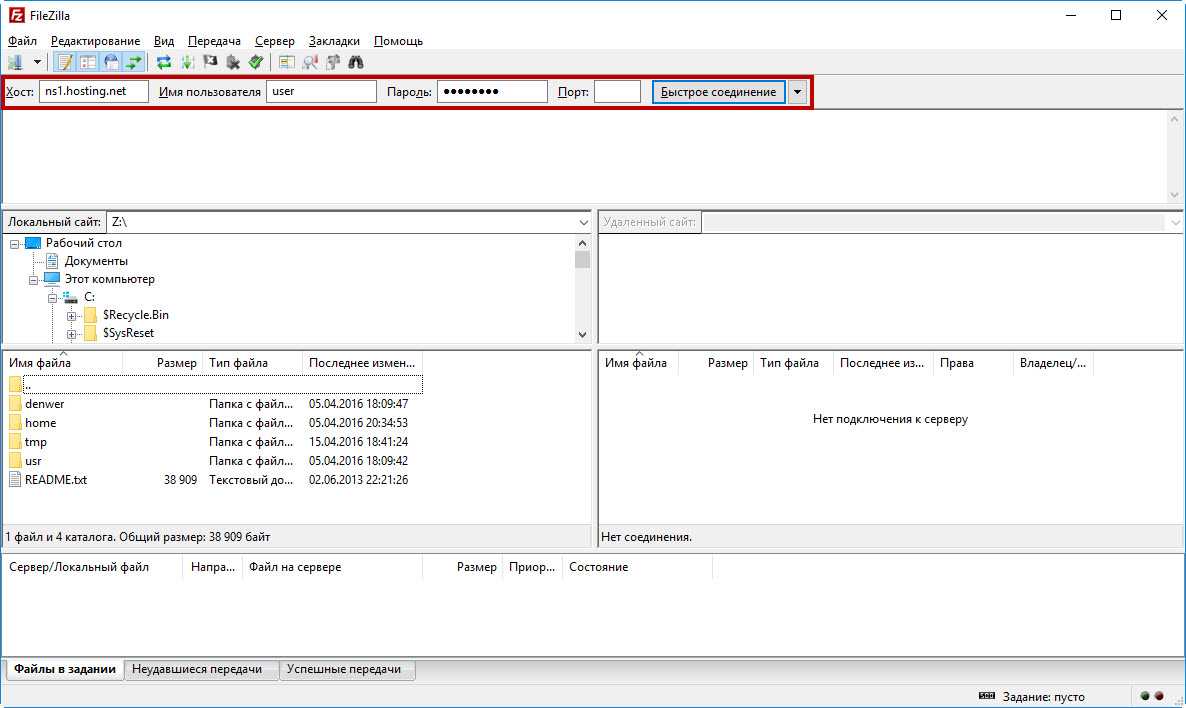The width and height of the screenshot is (1186, 708).
Task: Open the local site path dropdown
Action: (583, 222)
